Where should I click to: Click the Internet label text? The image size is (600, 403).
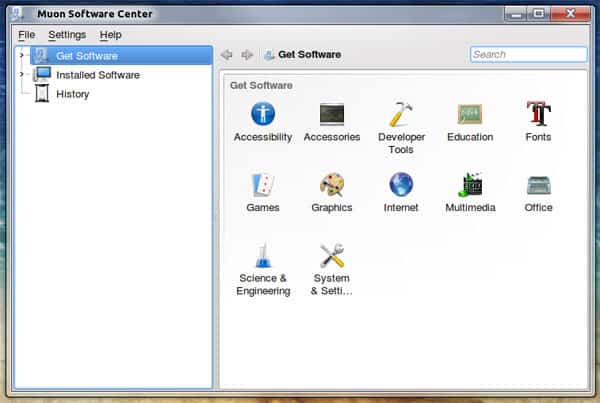(401, 207)
